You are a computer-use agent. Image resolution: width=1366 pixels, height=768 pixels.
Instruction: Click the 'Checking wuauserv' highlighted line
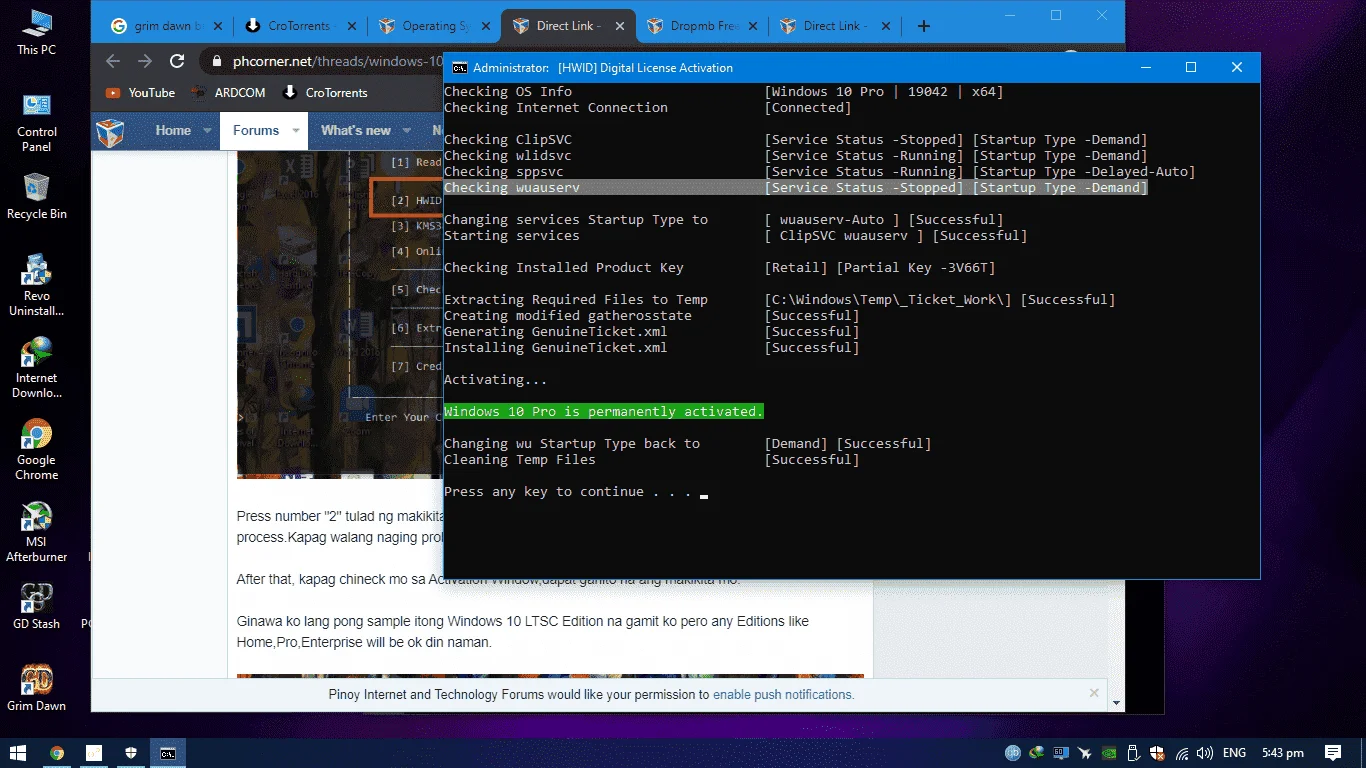(796, 187)
